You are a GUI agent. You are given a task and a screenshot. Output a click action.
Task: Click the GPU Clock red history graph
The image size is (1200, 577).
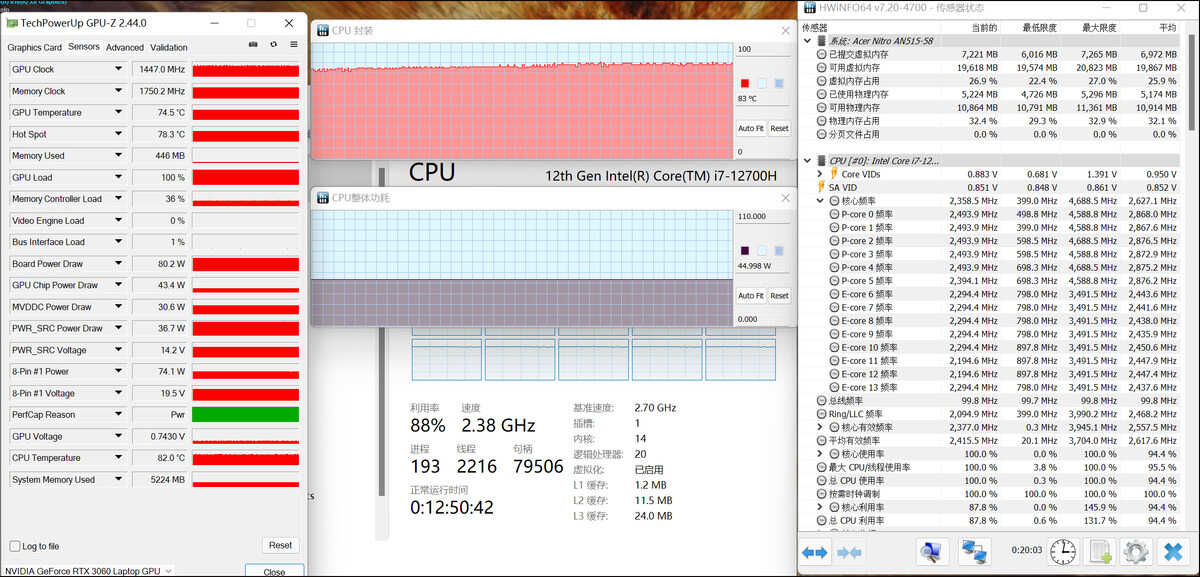pos(245,70)
